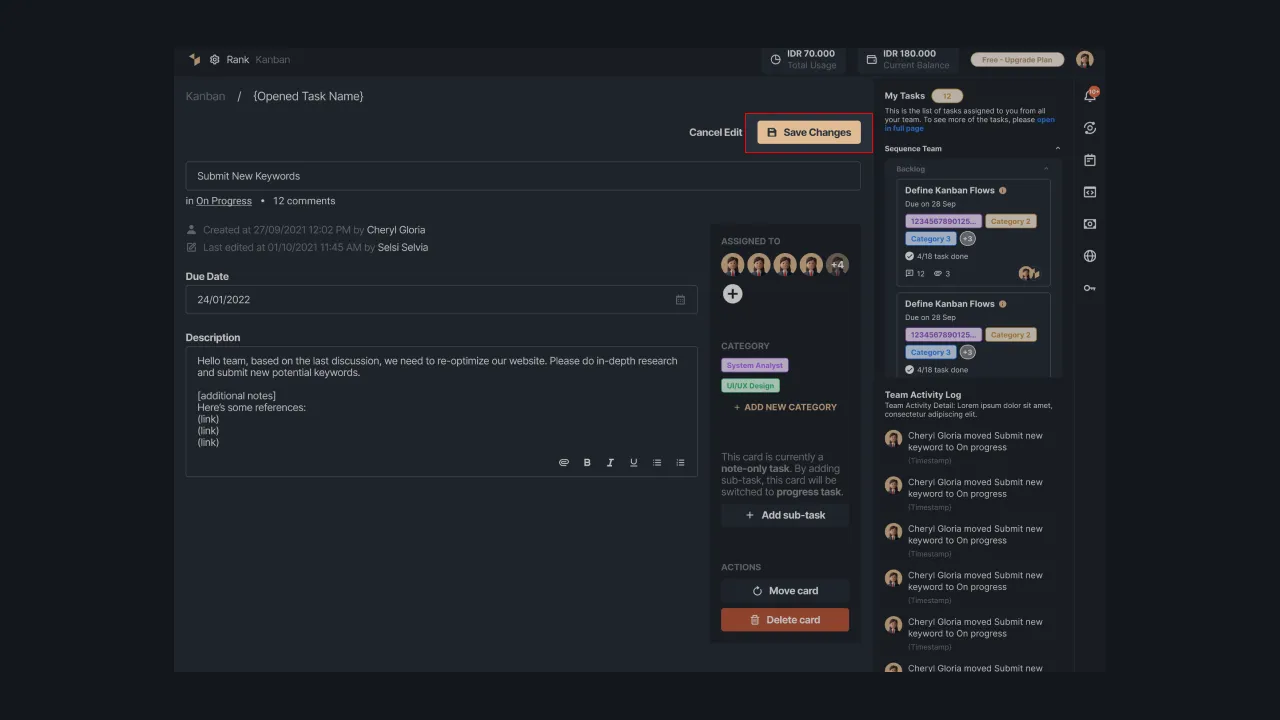Click the editor name Selsi Selvia

point(403,247)
